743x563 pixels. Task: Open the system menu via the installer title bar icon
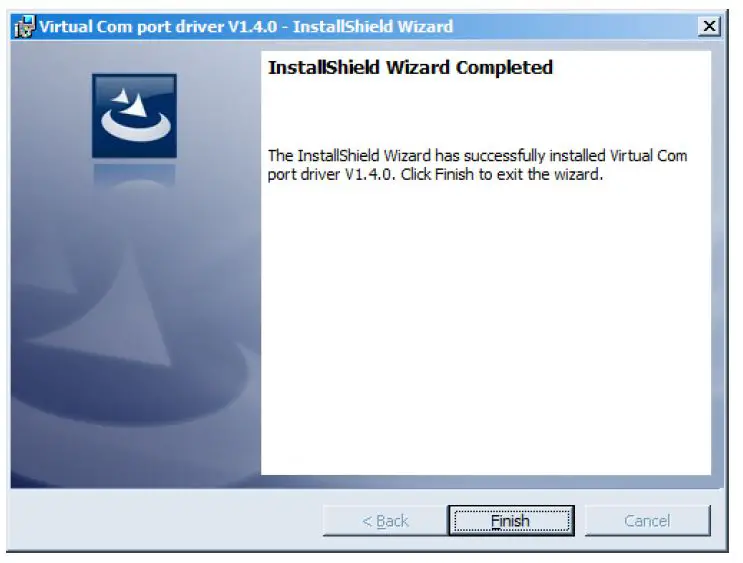coord(24,27)
